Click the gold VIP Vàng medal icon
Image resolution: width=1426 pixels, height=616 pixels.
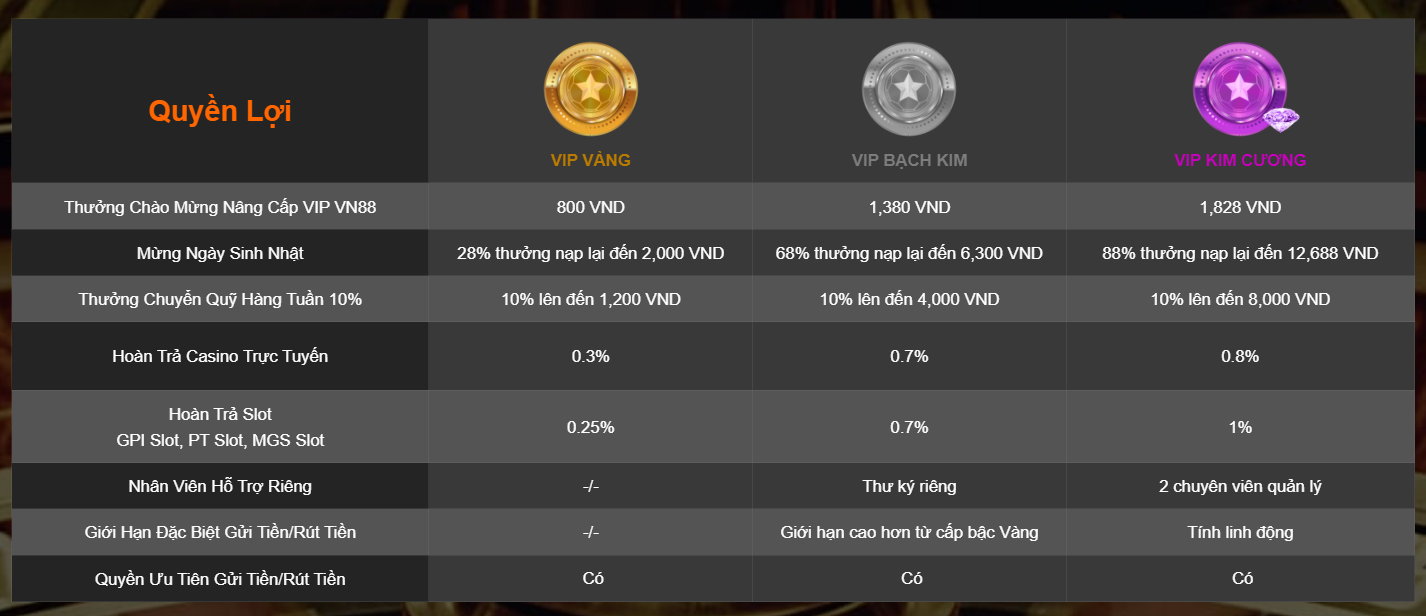pyautogui.click(x=590, y=90)
